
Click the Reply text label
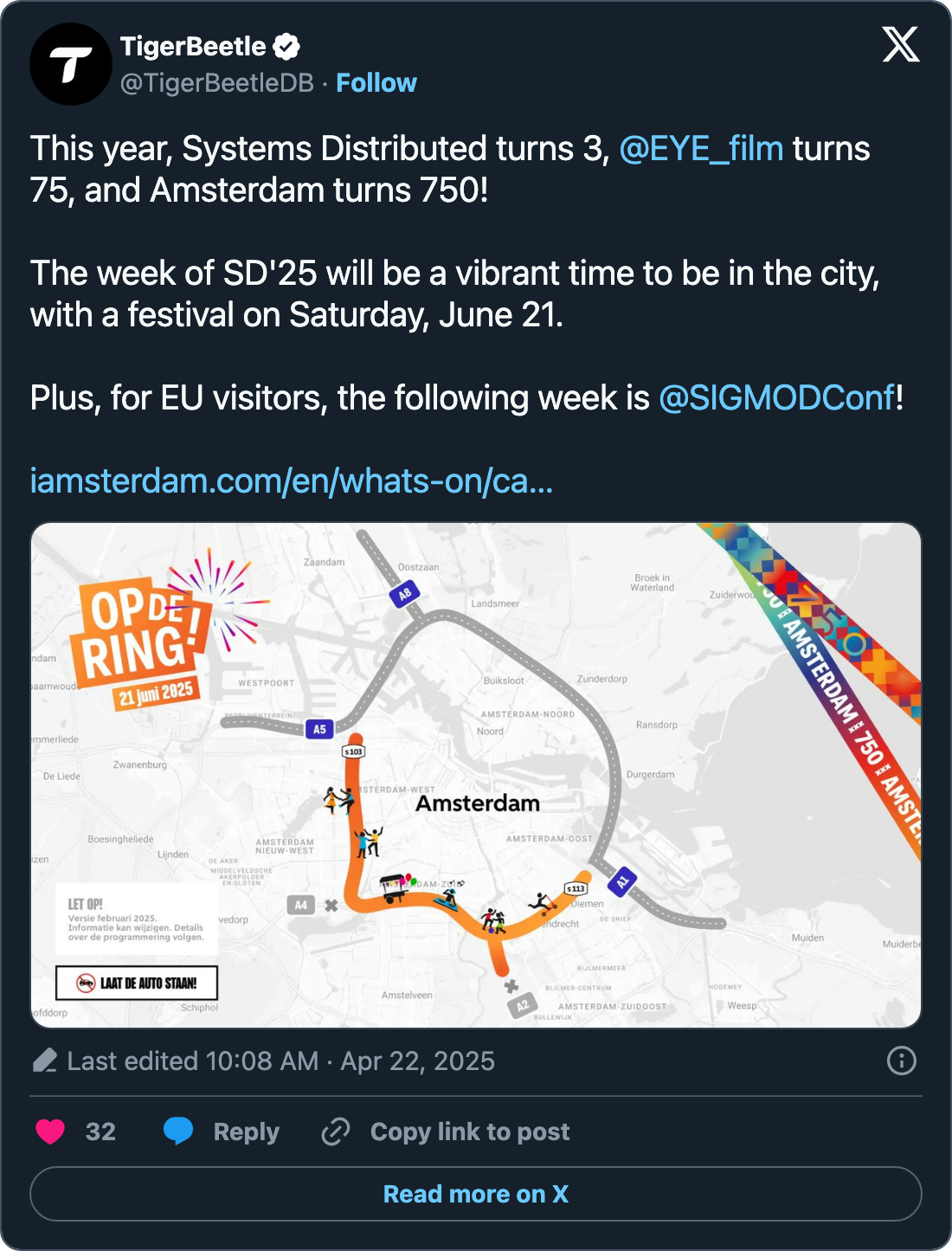point(246,1132)
